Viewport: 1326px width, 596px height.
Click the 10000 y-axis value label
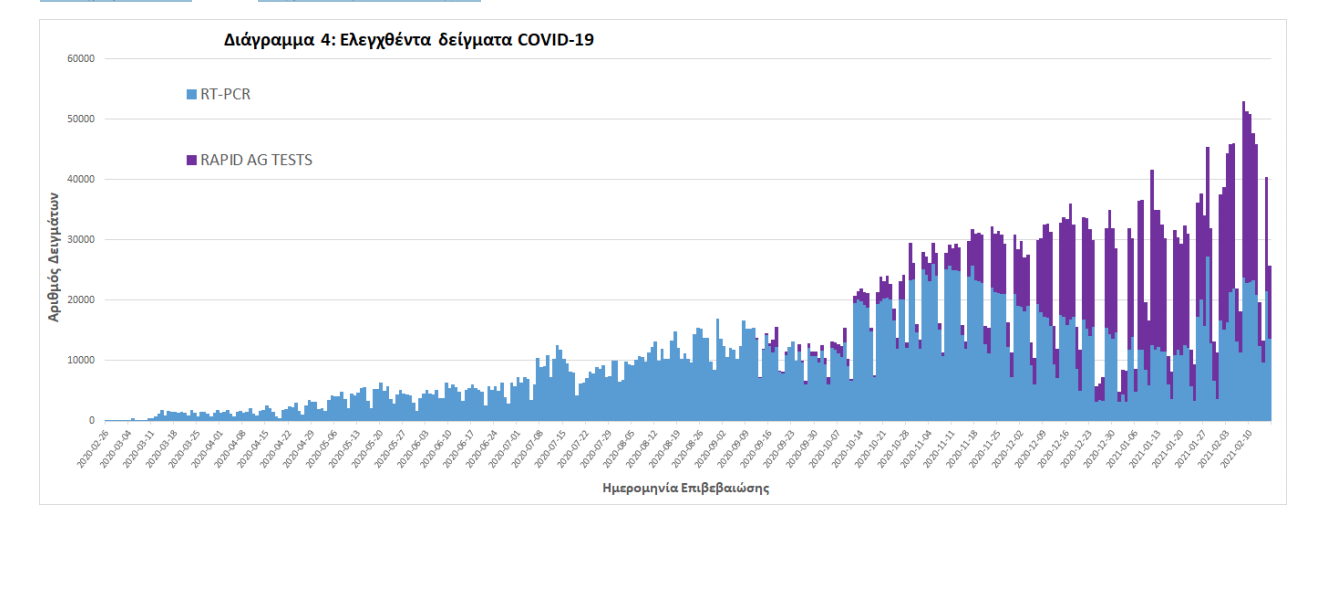point(80,360)
